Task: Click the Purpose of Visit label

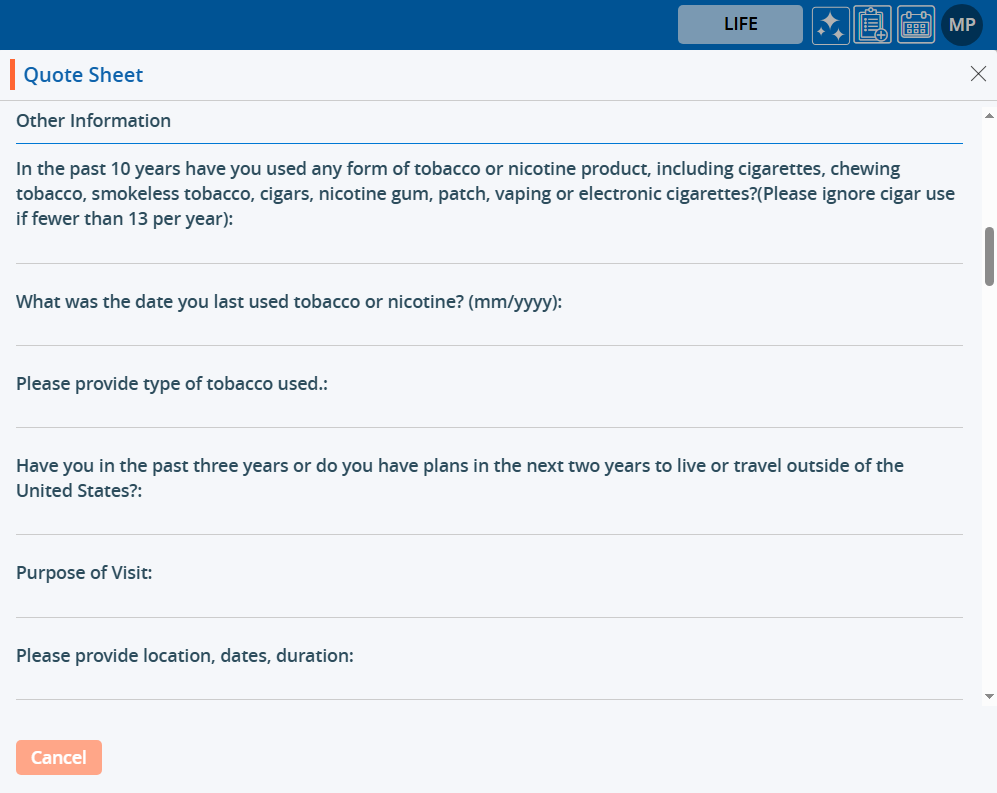Action: point(84,574)
